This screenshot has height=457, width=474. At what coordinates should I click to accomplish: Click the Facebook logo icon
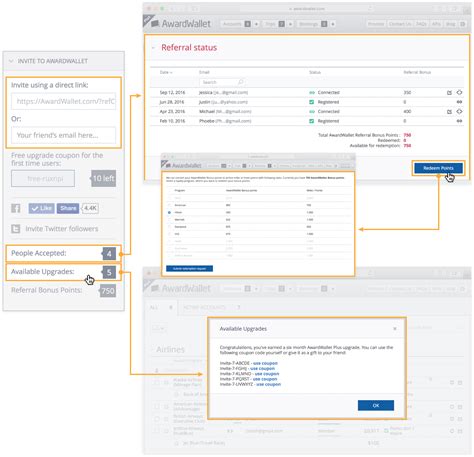tap(16, 208)
